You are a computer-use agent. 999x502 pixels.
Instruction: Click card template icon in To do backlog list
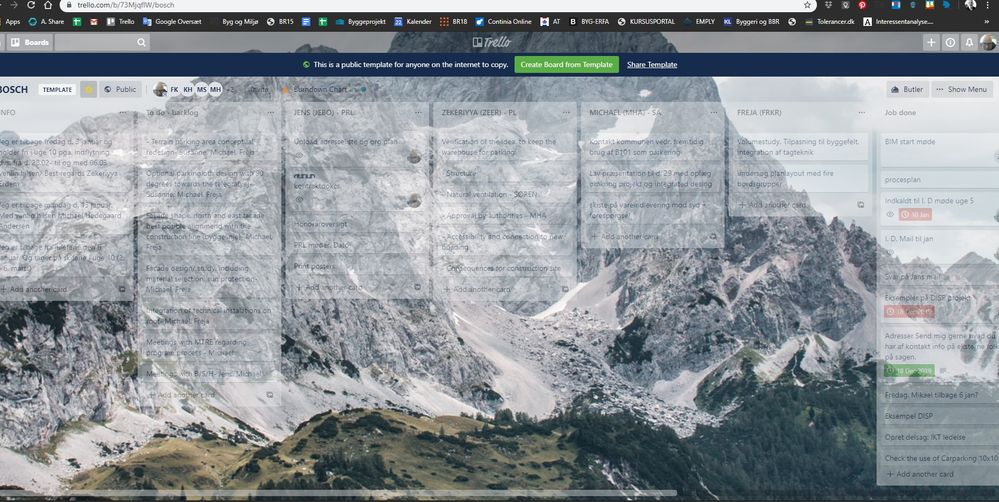click(x=270, y=395)
